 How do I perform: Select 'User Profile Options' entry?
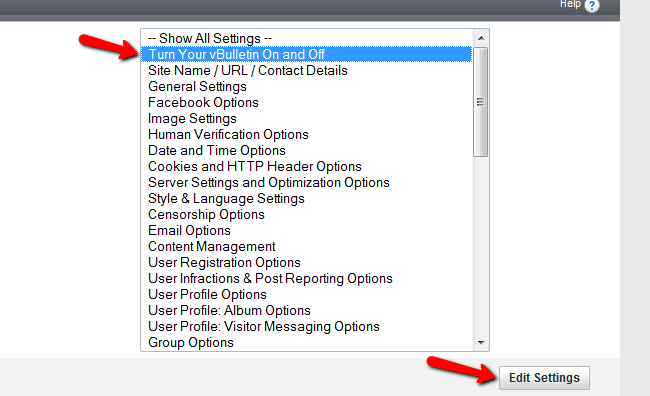[306, 294]
